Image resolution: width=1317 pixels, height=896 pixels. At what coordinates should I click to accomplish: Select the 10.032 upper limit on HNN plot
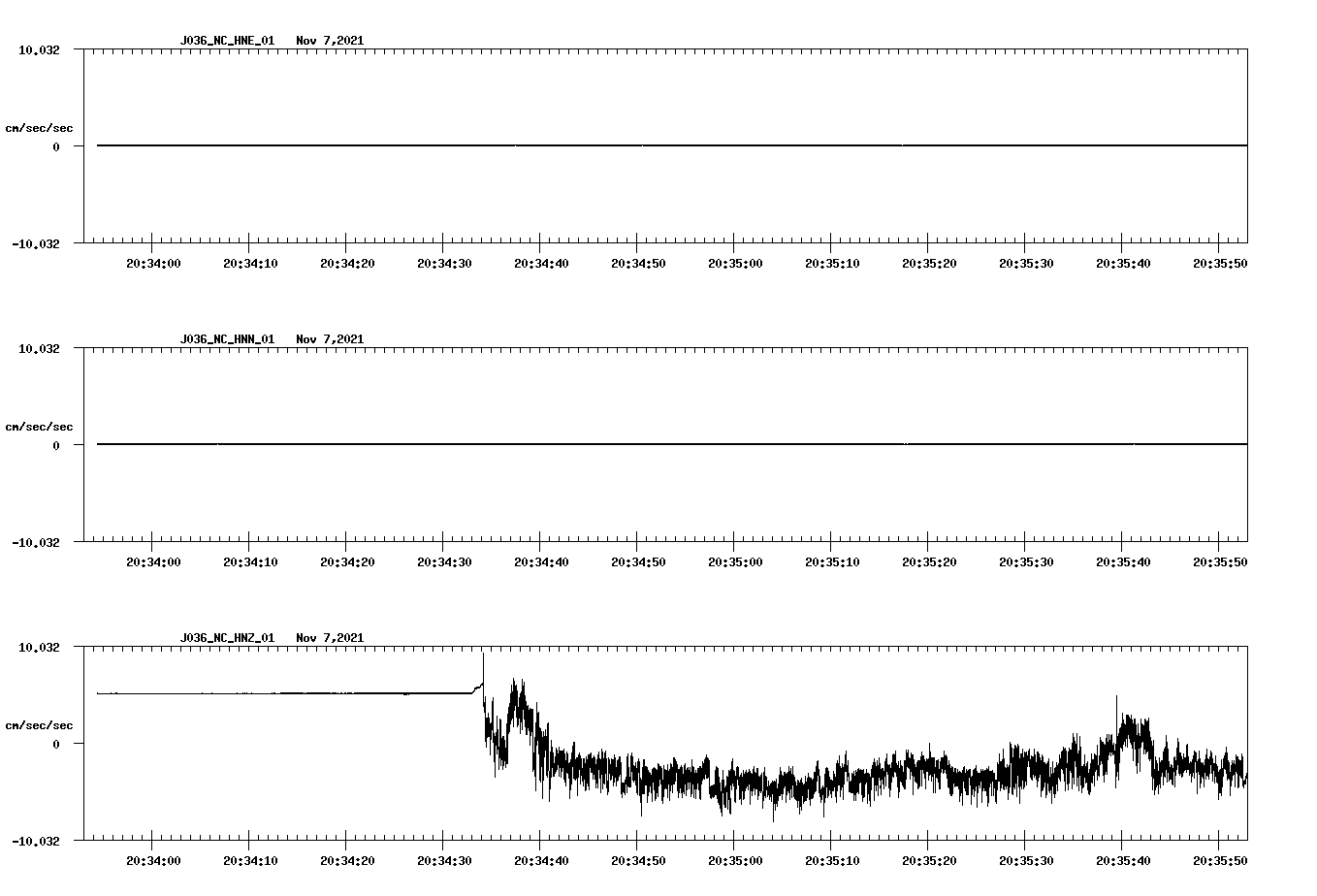point(39,348)
